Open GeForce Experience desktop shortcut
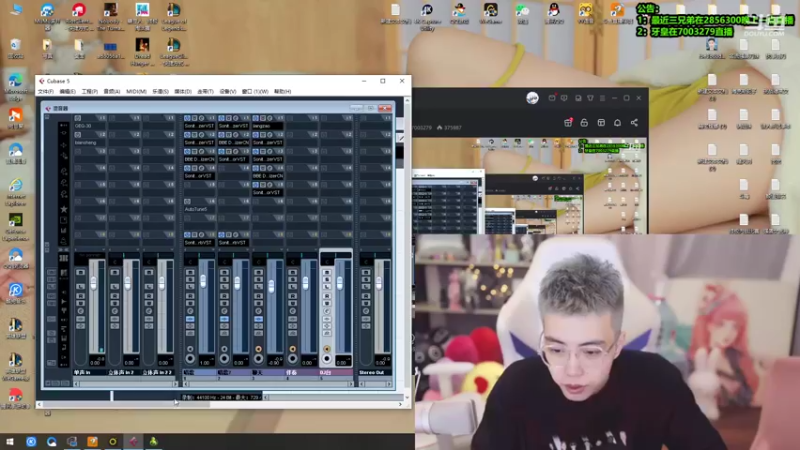The image size is (800, 450). [15, 226]
